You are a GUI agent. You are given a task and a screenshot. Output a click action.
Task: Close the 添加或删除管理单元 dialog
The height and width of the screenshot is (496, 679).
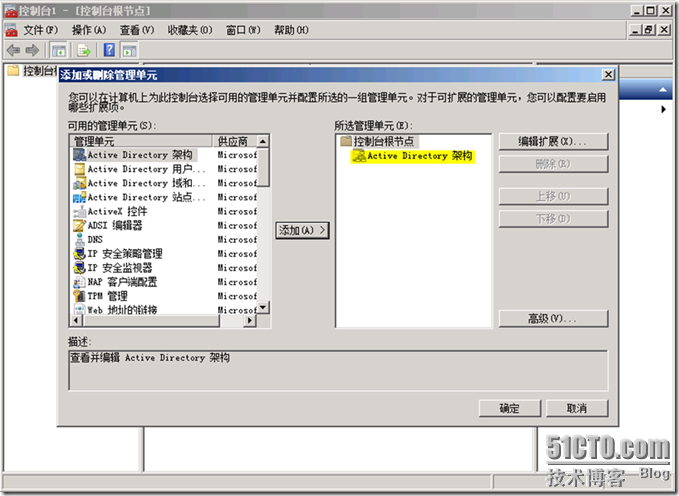point(608,75)
